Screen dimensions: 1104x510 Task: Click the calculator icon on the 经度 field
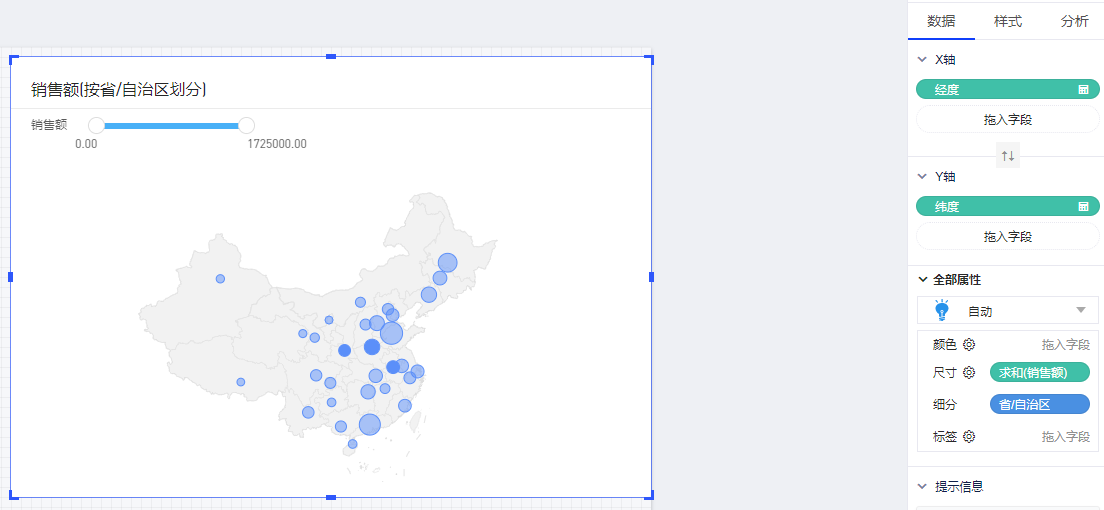[1083, 90]
